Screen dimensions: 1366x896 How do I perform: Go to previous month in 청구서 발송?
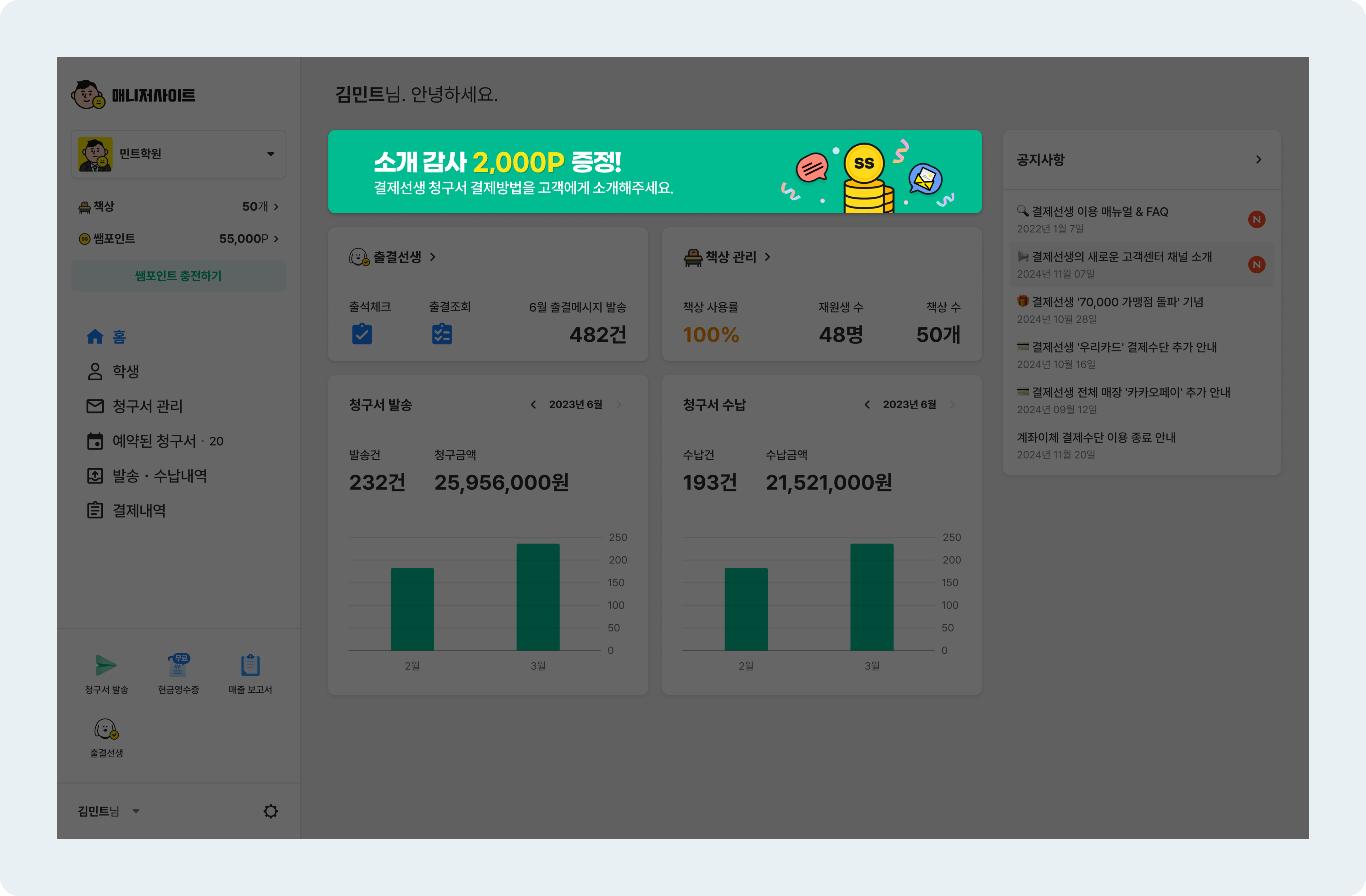coord(533,404)
